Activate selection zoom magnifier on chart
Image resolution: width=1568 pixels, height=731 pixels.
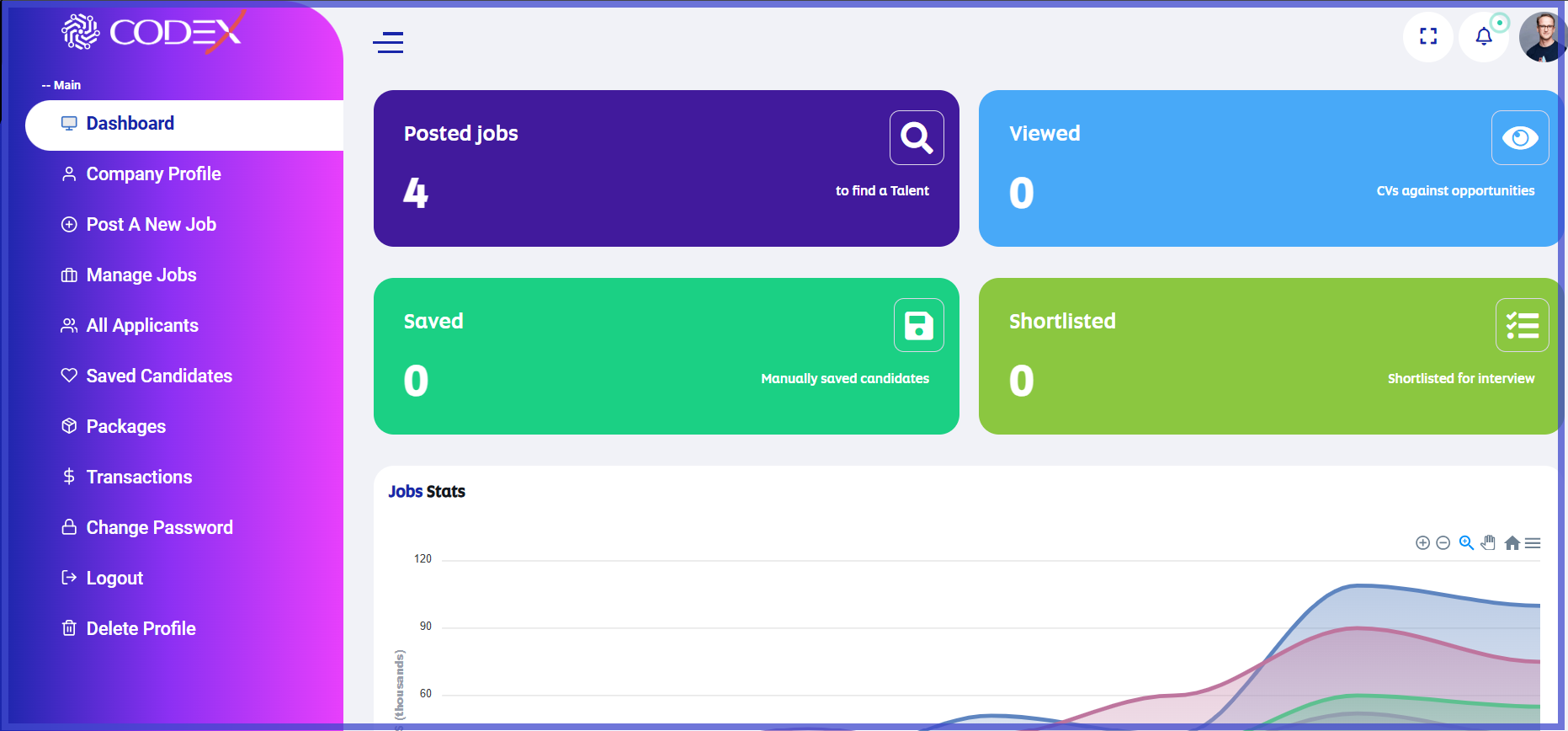click(1466, 543)
